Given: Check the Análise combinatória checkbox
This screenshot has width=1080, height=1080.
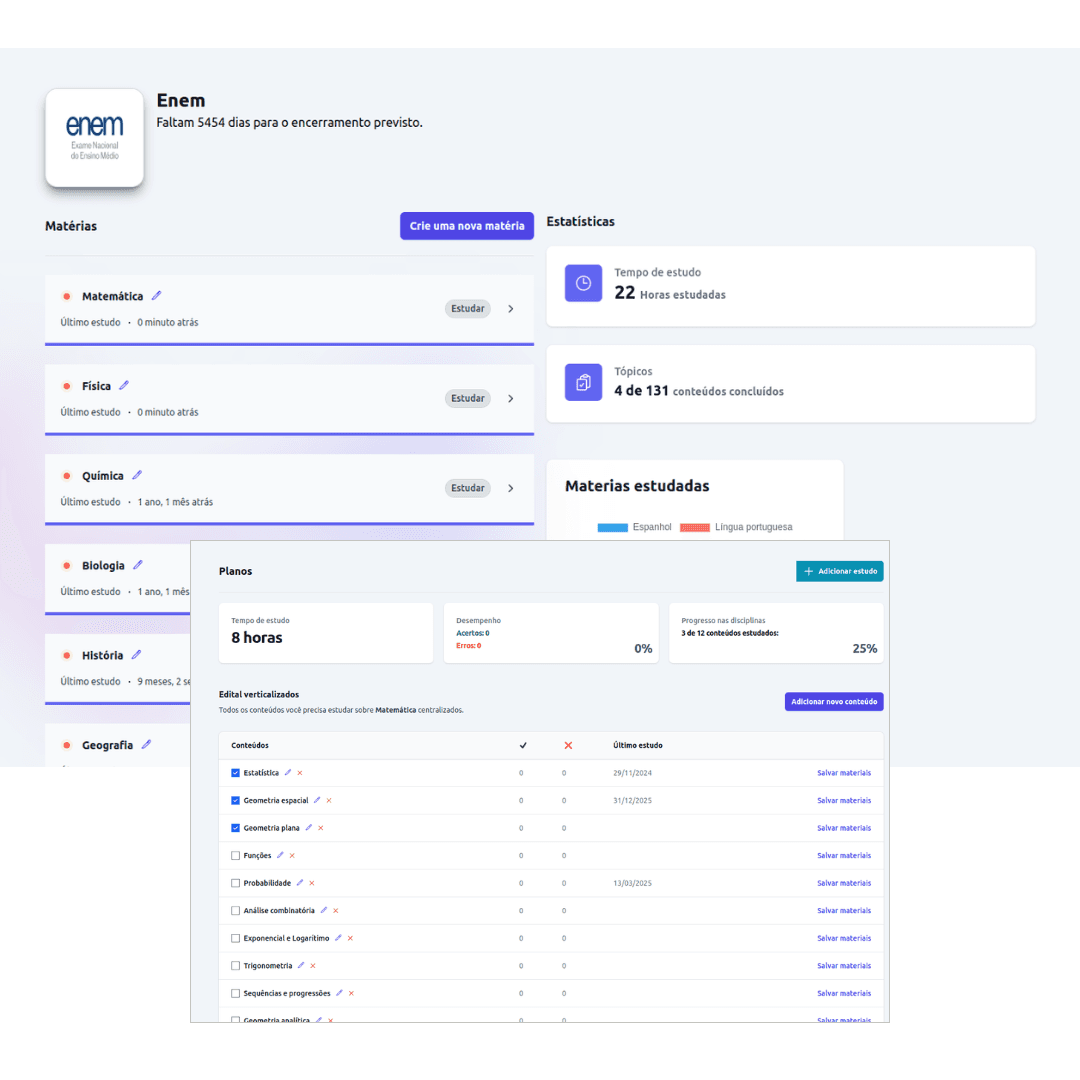Looking at the screenshot, I should coord(236,911).
